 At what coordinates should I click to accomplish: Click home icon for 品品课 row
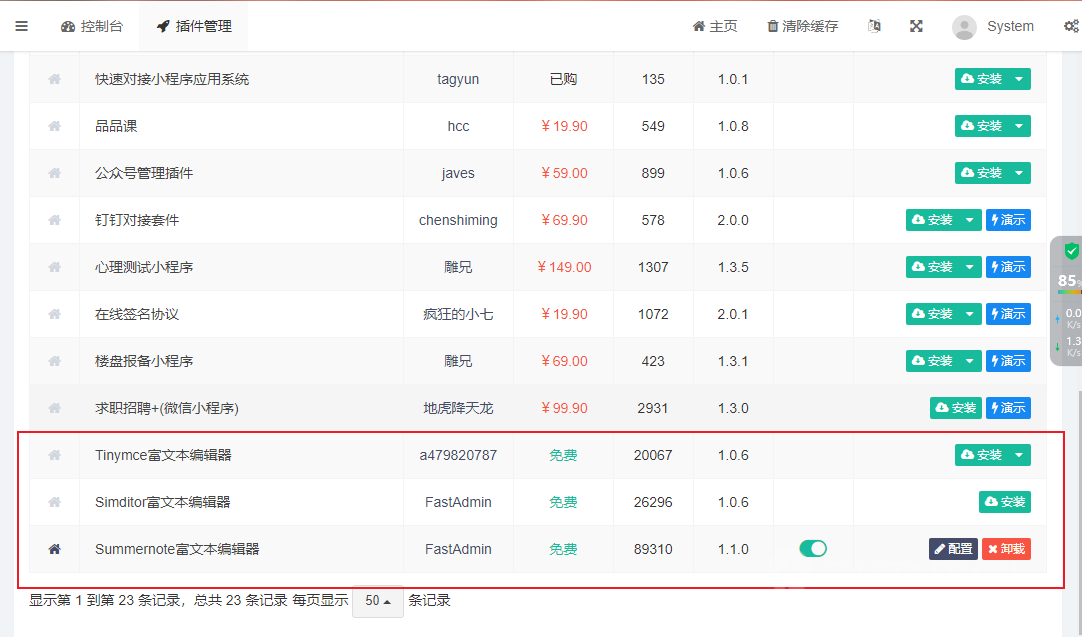pyautogui.click(x=55, y=126)
